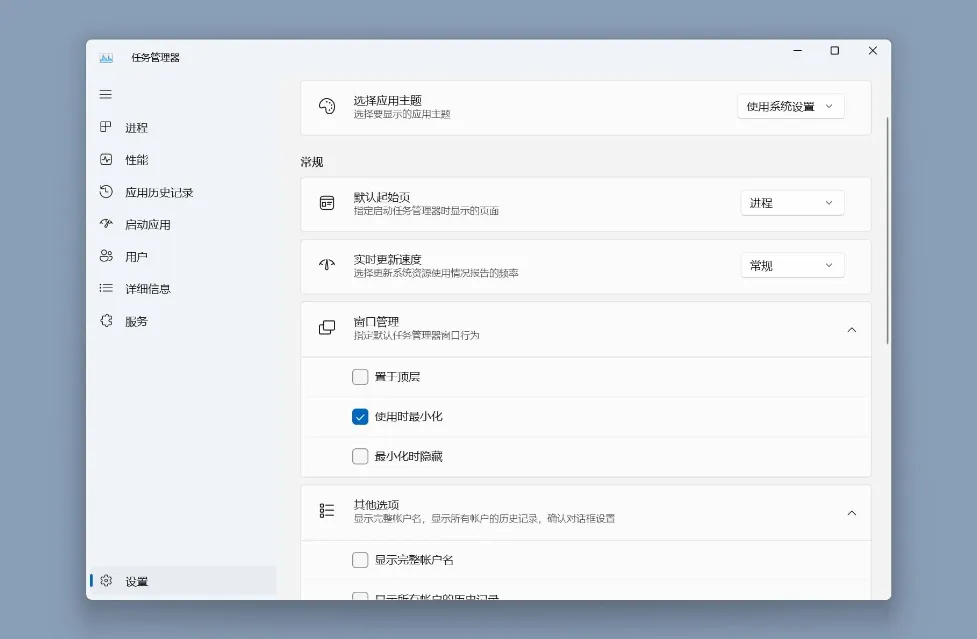Collapse the 窗口管理 section

[852, 329]
